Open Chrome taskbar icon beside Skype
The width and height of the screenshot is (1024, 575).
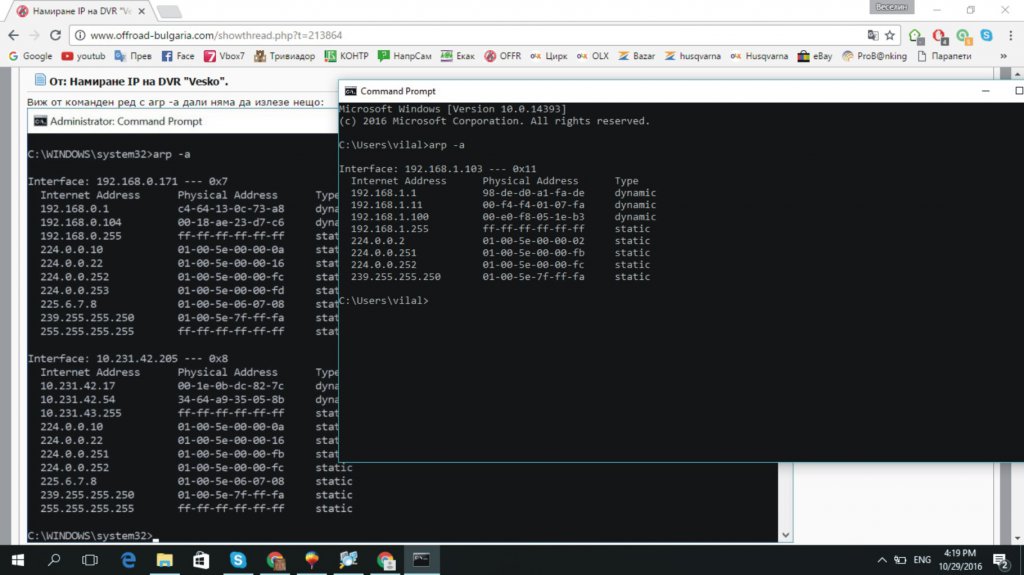(275, 560)
